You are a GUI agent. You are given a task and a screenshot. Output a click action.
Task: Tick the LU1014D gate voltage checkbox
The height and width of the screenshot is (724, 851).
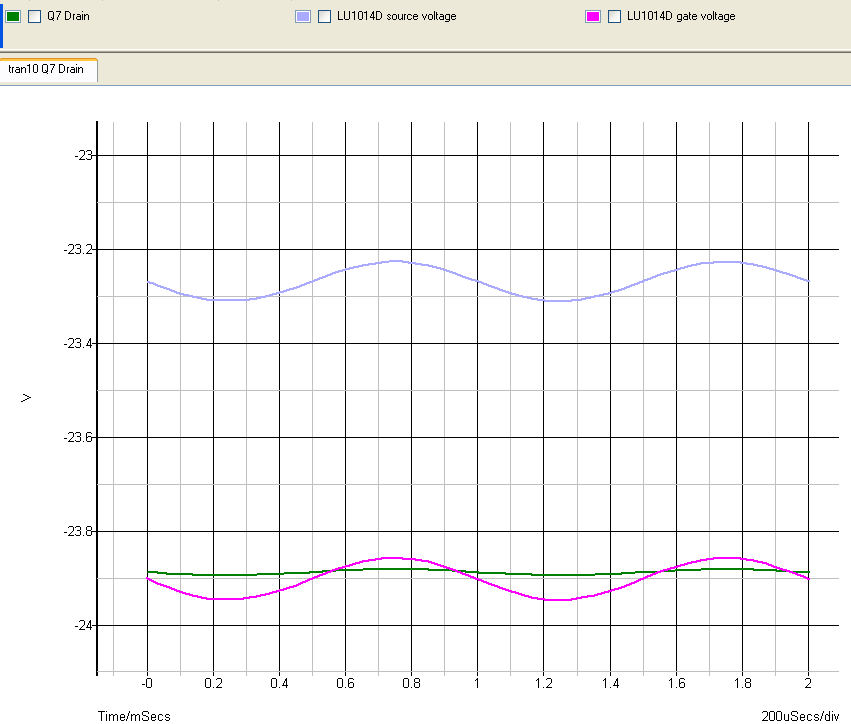614,16
